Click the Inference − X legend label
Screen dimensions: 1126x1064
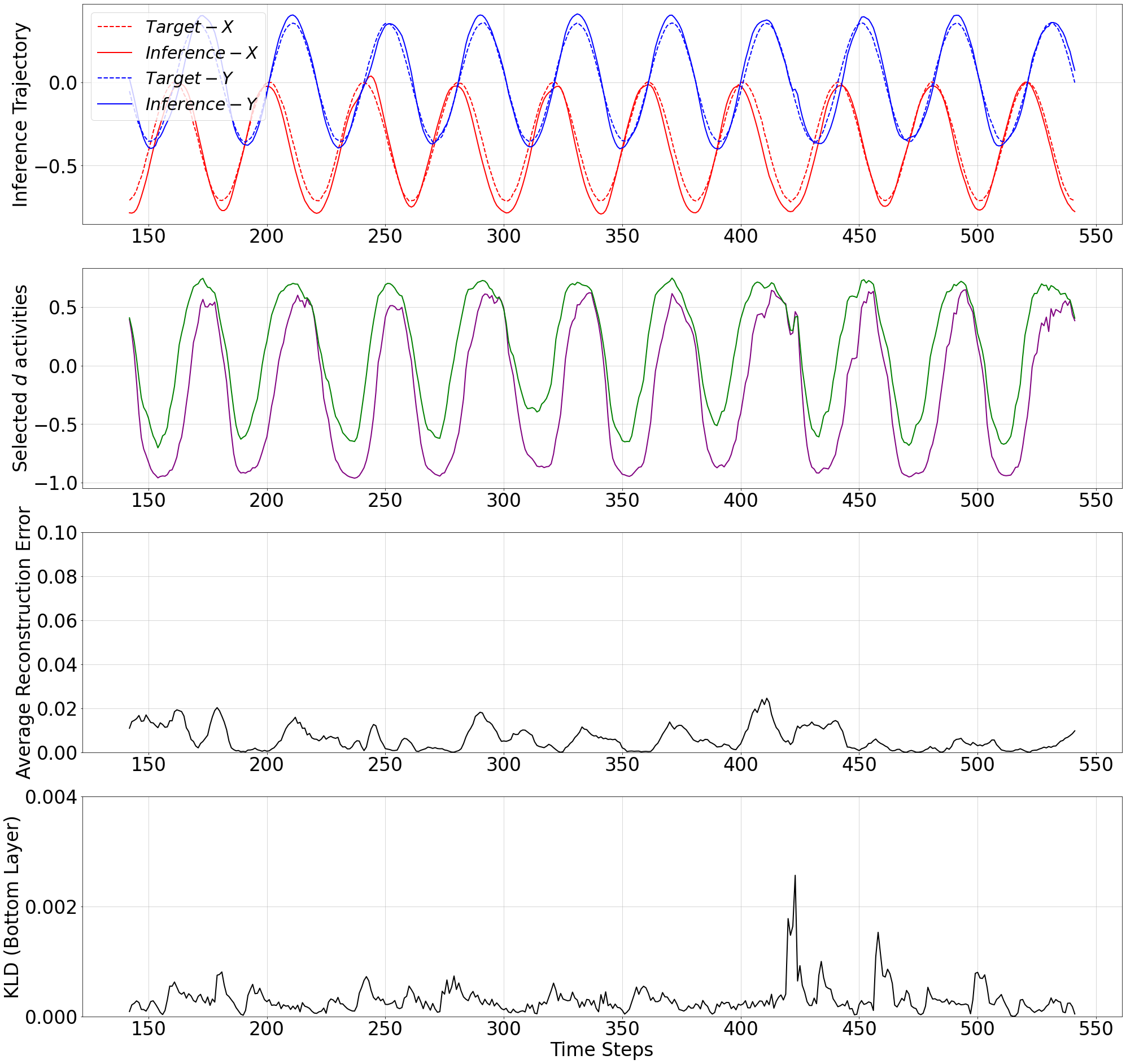click(x=201, y=52)
